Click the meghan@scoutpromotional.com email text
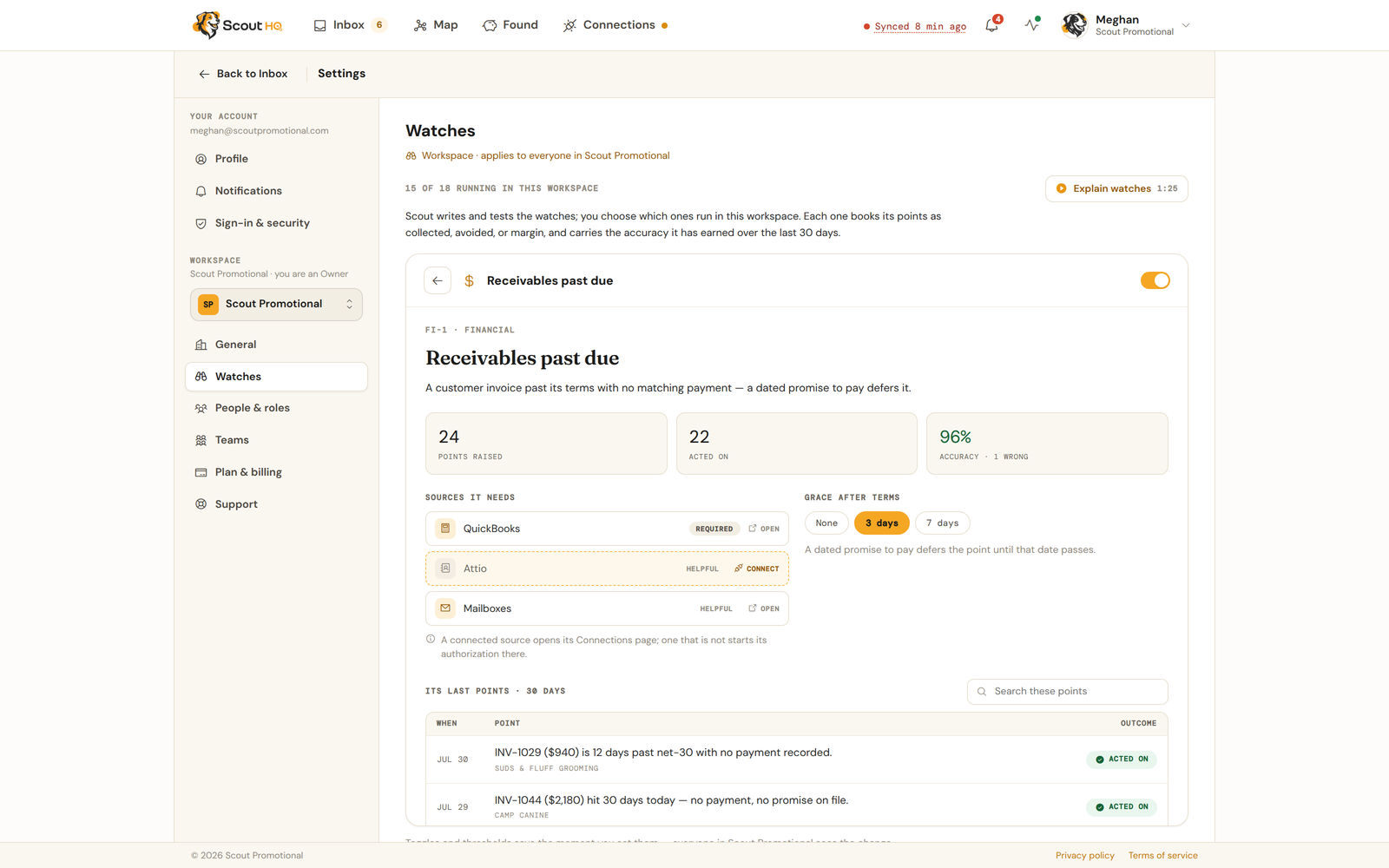 [260, 131]
